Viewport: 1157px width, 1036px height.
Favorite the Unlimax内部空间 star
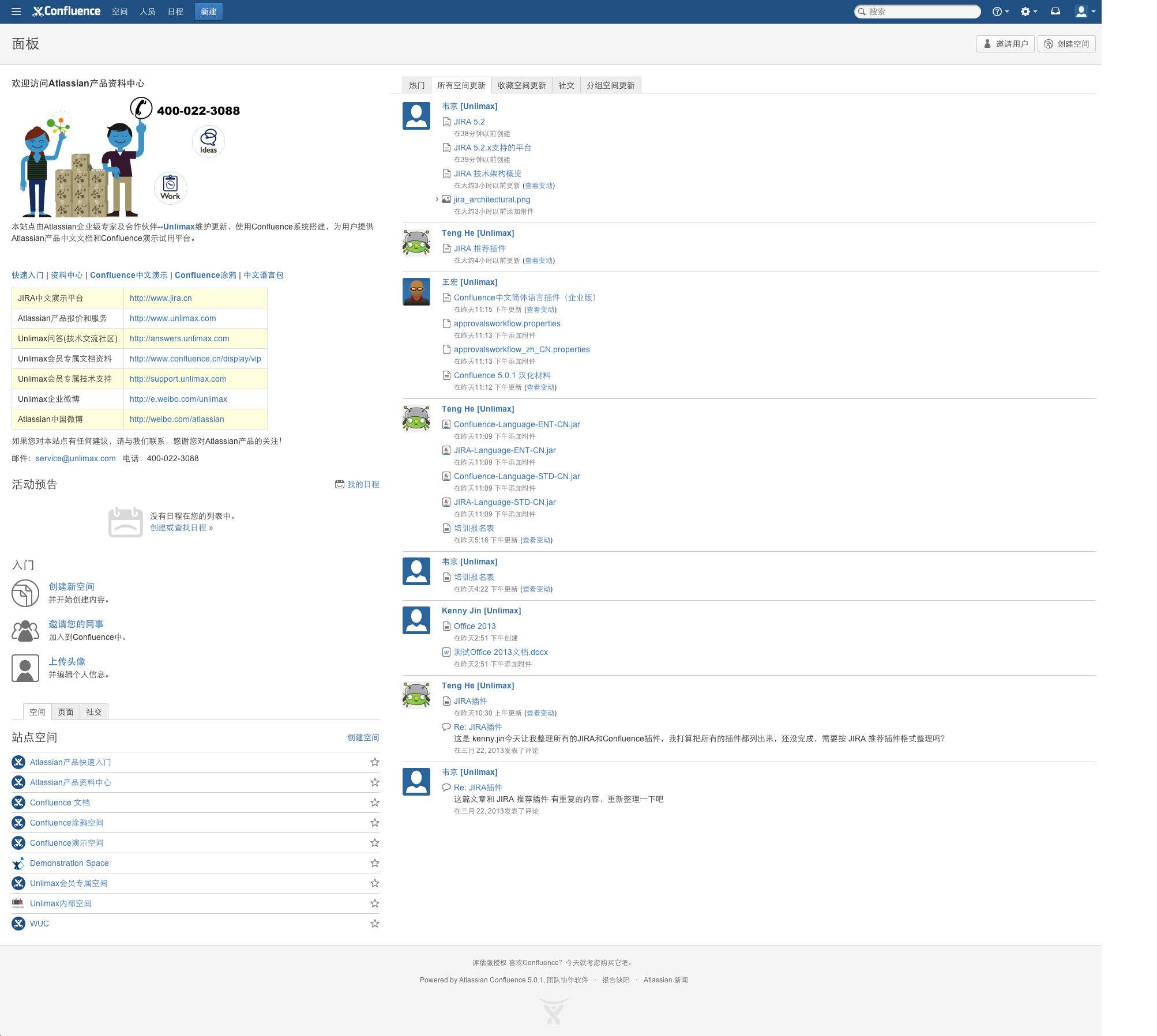[375, 903]
